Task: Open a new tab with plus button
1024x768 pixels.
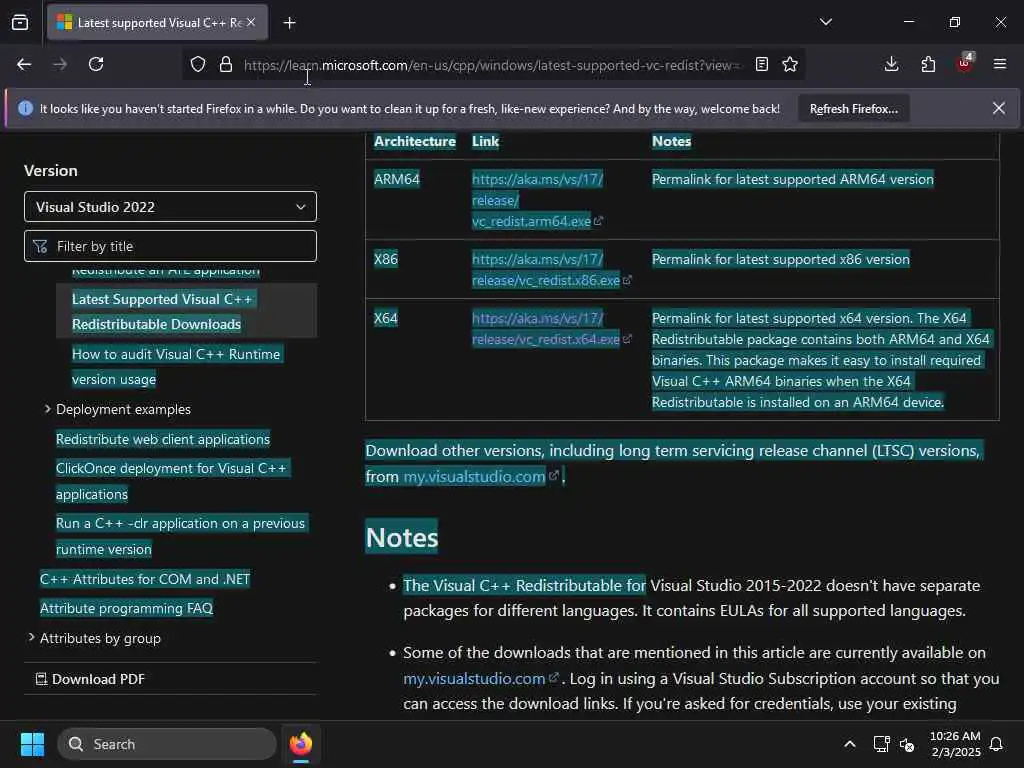Action: (x=289, y=23)
